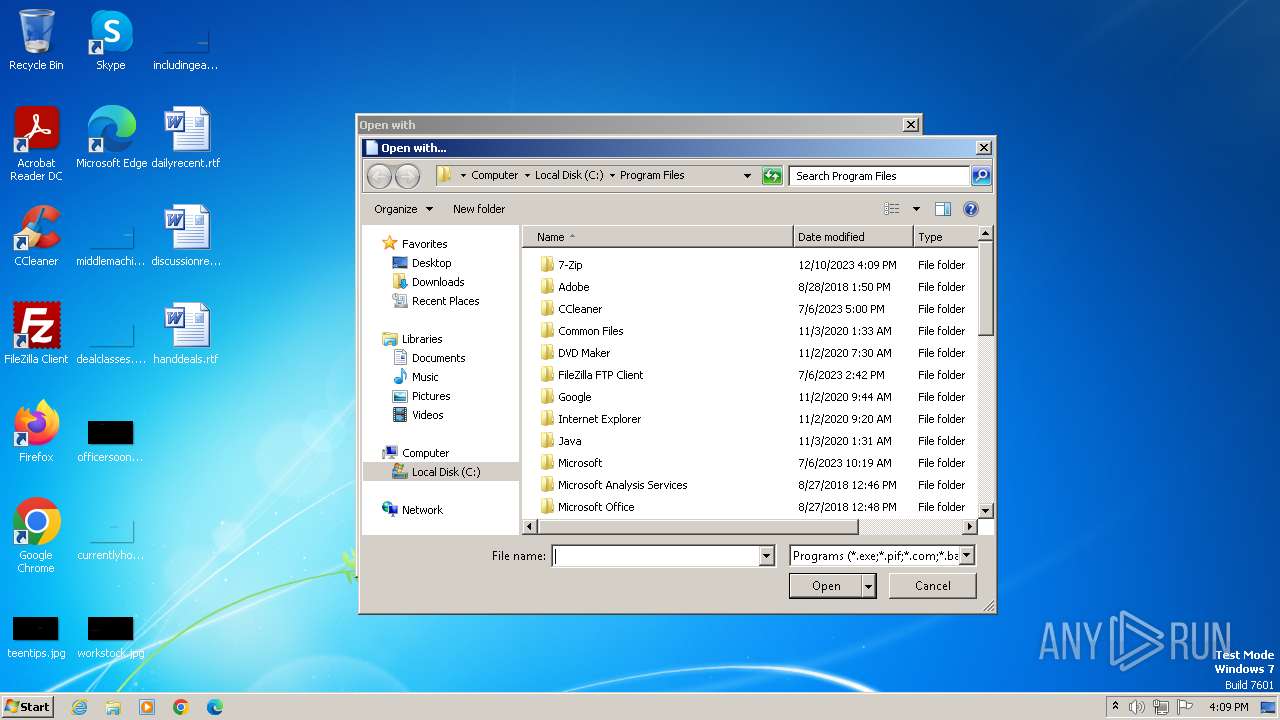The width and height of the screenshot is (1280, 720).
Task: Click the Computer breadcrumb segment
Action: coord(495,175)
